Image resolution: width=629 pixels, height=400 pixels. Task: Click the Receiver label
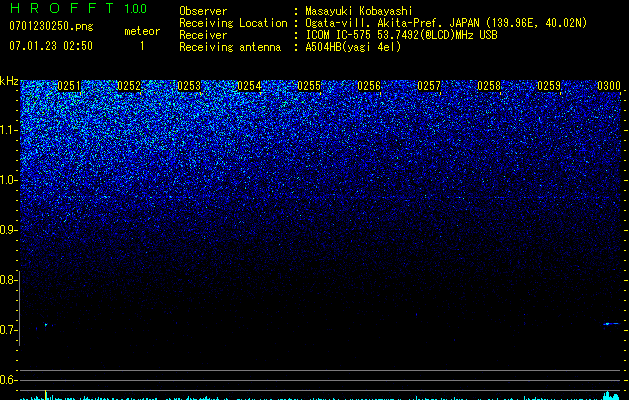tap(203, 35)
